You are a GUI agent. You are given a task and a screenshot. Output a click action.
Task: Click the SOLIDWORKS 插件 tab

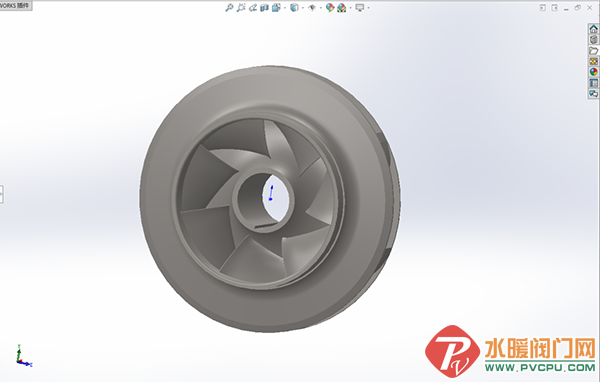click(16, 6)
